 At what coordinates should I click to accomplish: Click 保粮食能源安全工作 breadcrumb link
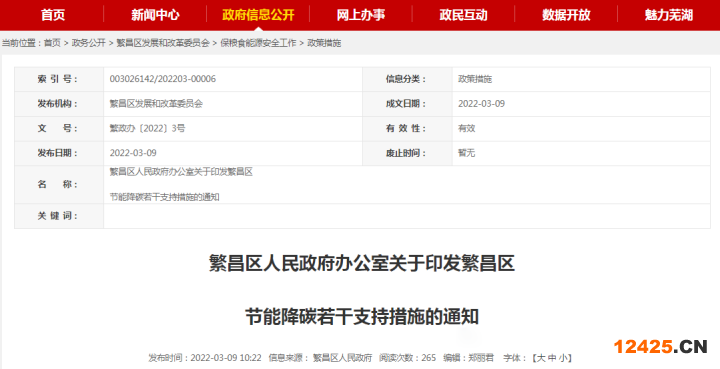pos(258,43)
